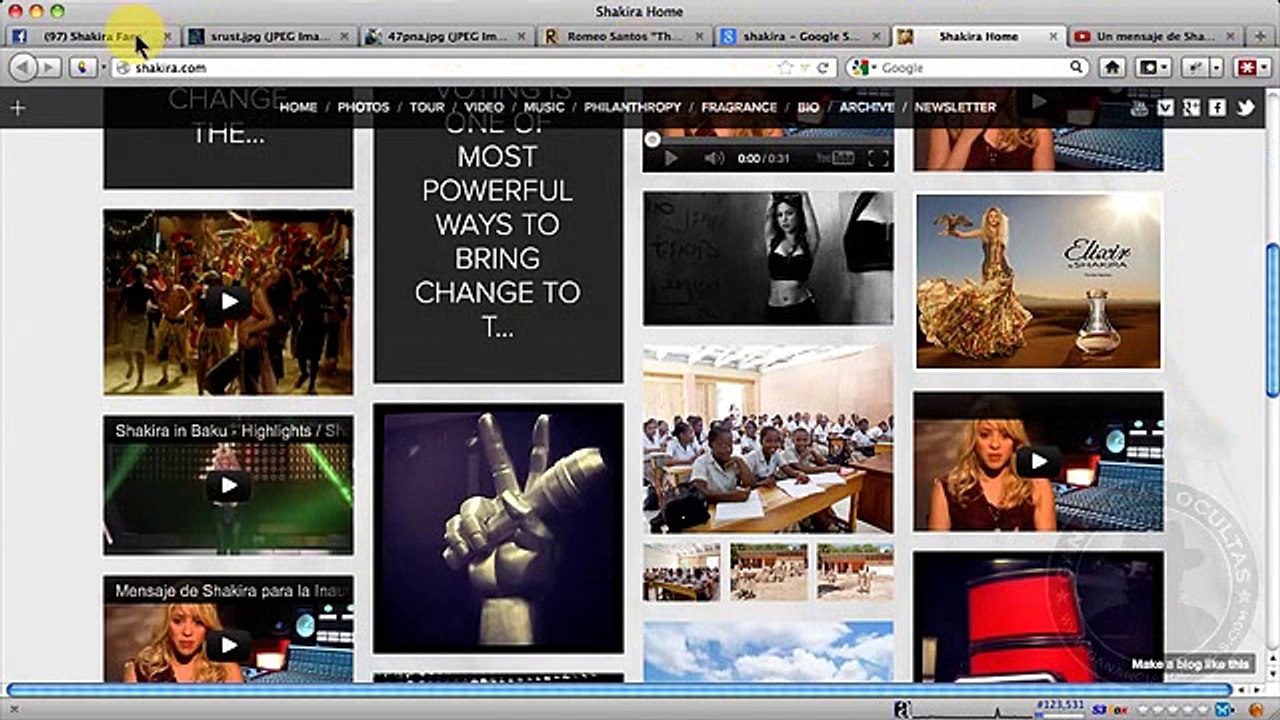Mute the embedded video's speaker icon
Screen dimensions: 1280x720
pos(713,158)
